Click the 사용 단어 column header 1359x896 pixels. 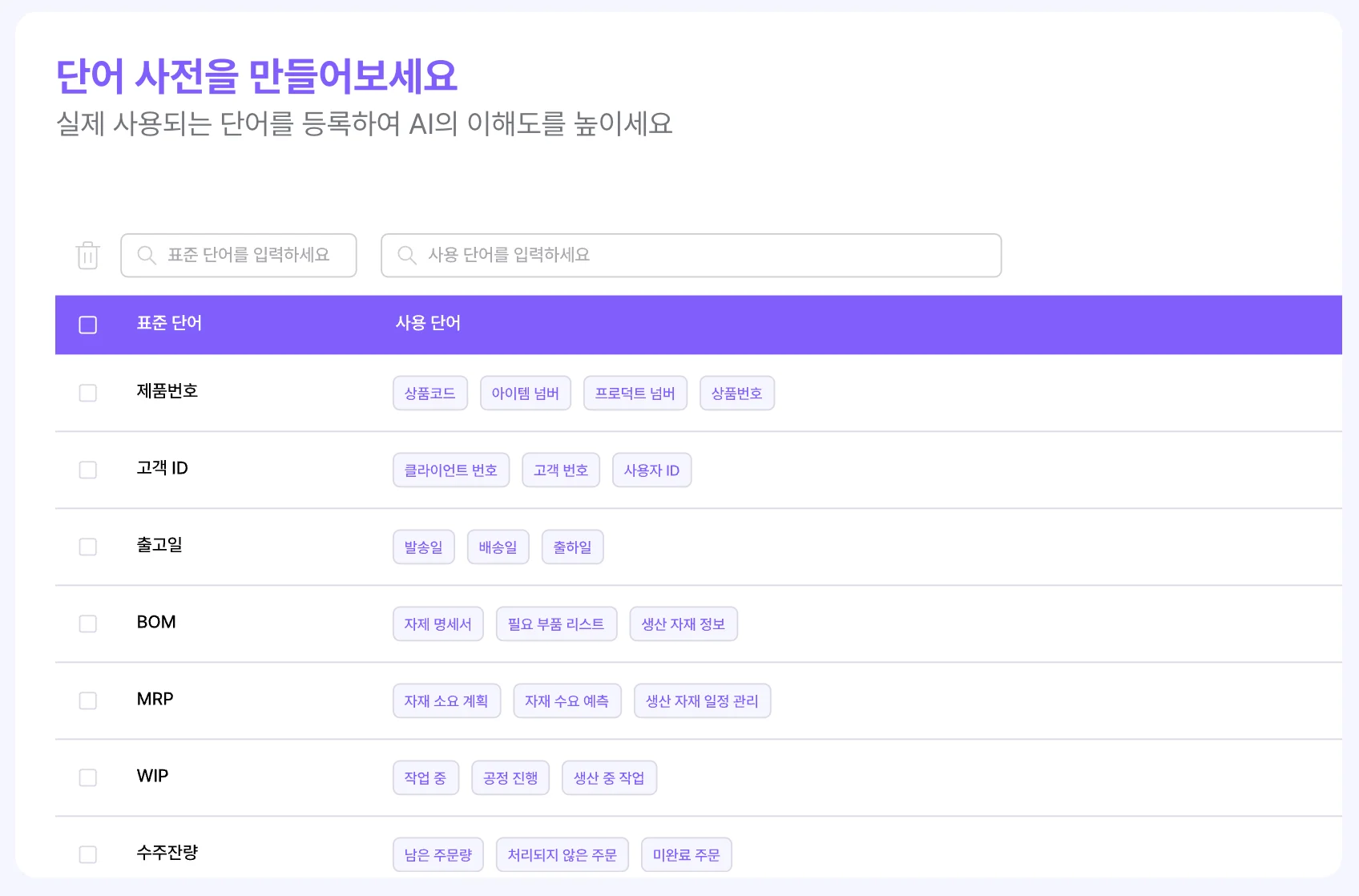point(428,323)
